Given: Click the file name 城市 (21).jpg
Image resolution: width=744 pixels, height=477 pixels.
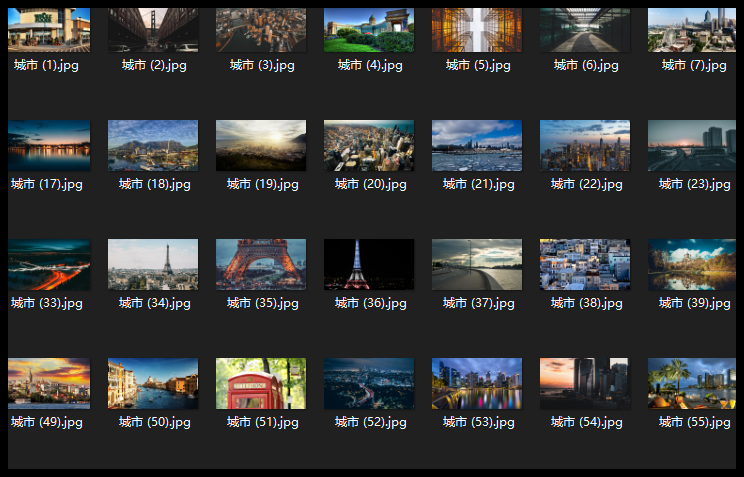Looking at the screenshot, I should tap(479, 184).
